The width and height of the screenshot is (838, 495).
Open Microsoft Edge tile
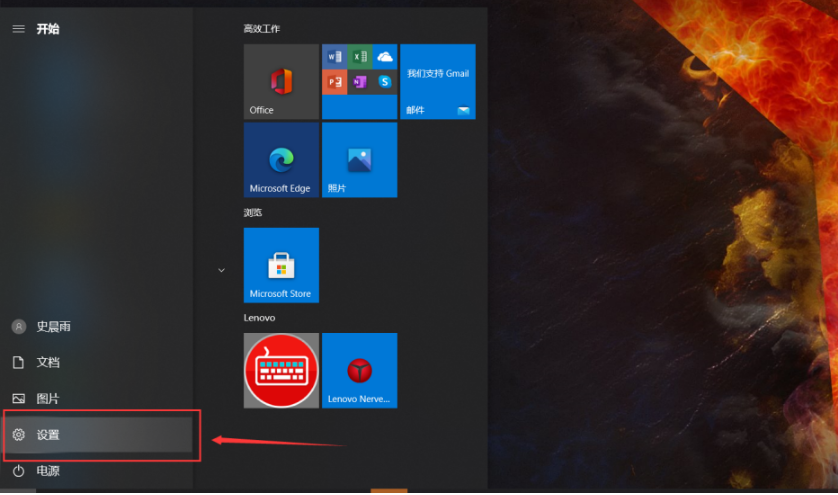coord(281,160)
